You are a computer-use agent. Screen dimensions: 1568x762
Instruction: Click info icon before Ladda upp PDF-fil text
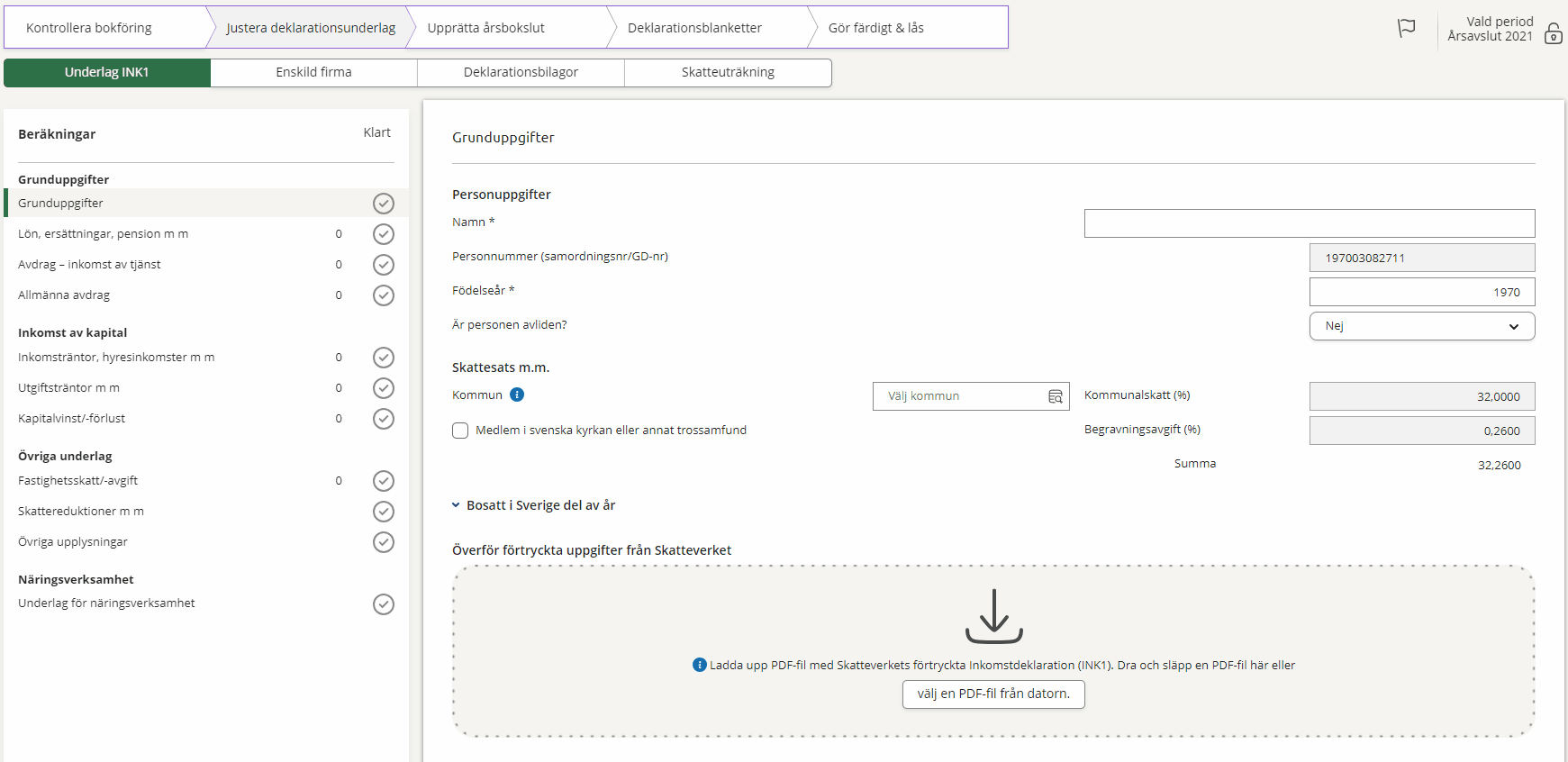coord(699,665)
